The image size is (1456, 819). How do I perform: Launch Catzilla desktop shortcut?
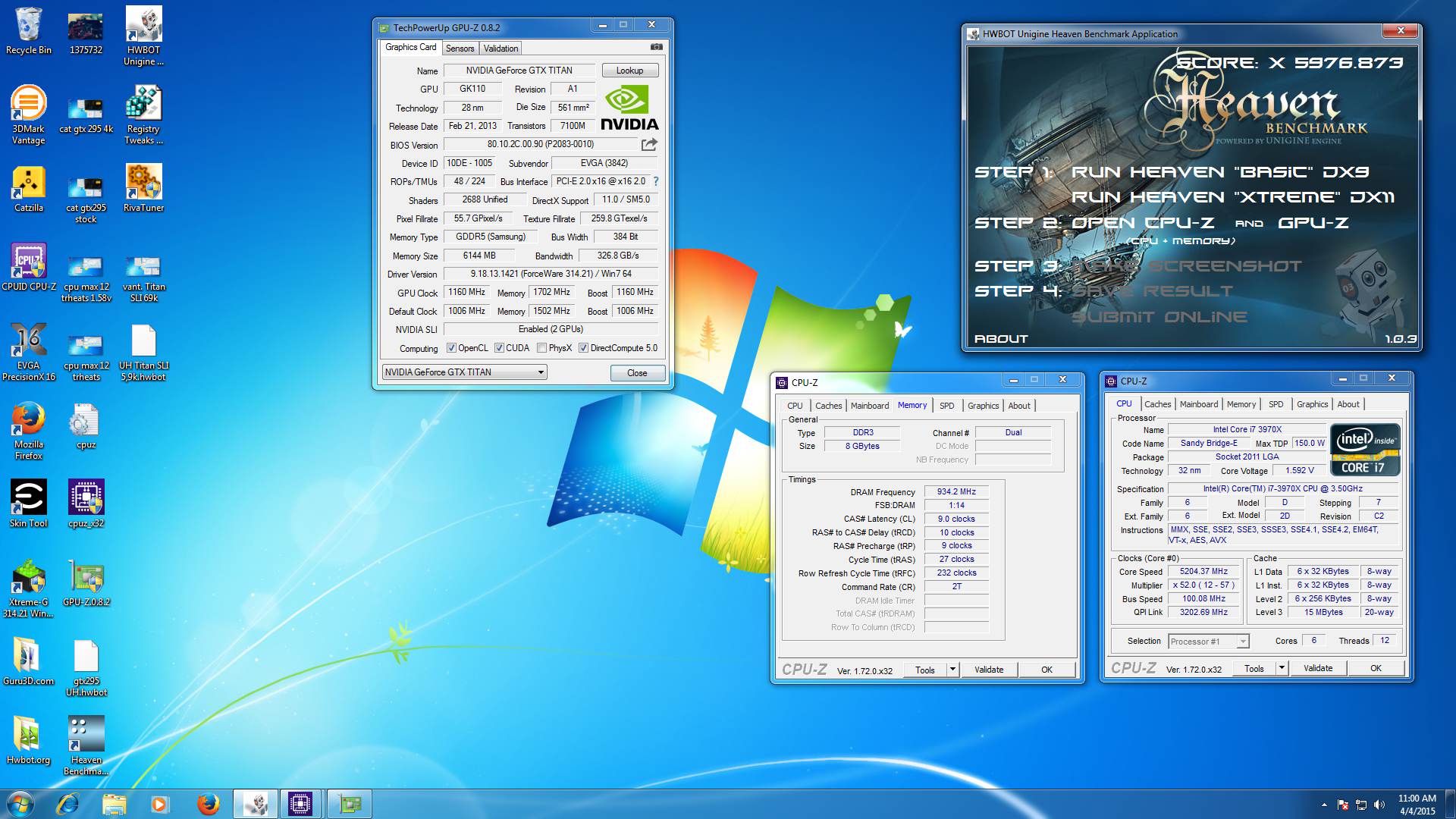(29, 188)
